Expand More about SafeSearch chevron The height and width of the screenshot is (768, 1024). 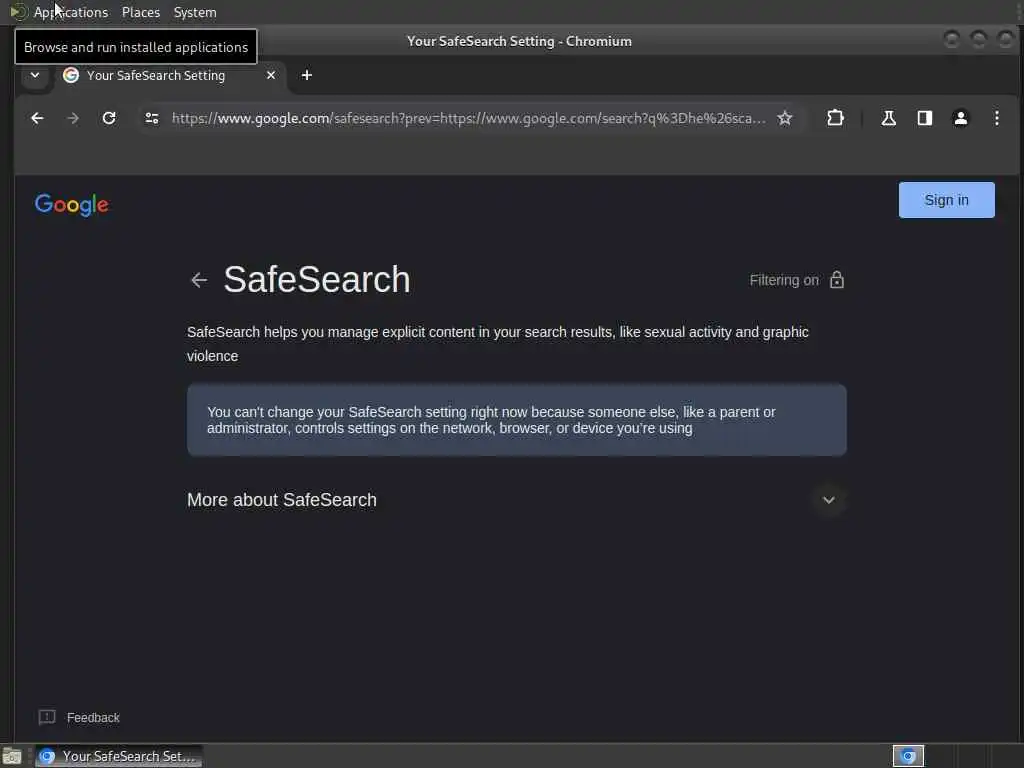tap(828, 500)
